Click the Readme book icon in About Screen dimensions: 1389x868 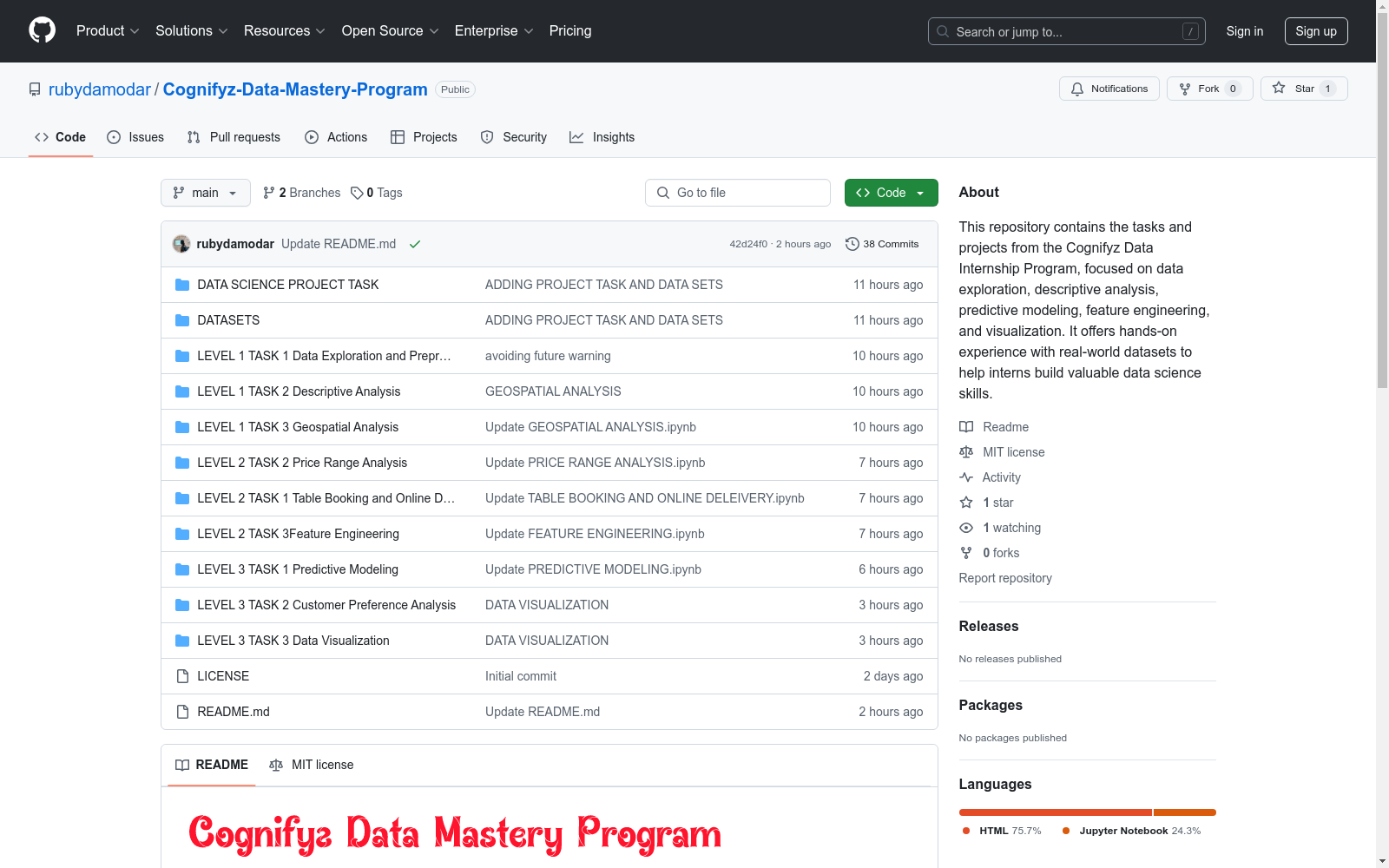966,427
